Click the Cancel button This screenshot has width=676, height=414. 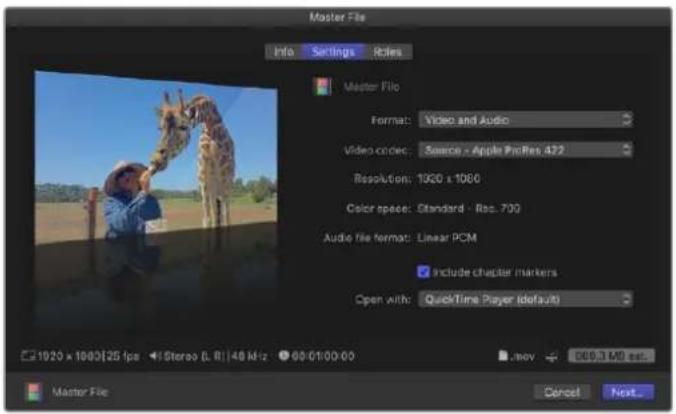562,392
